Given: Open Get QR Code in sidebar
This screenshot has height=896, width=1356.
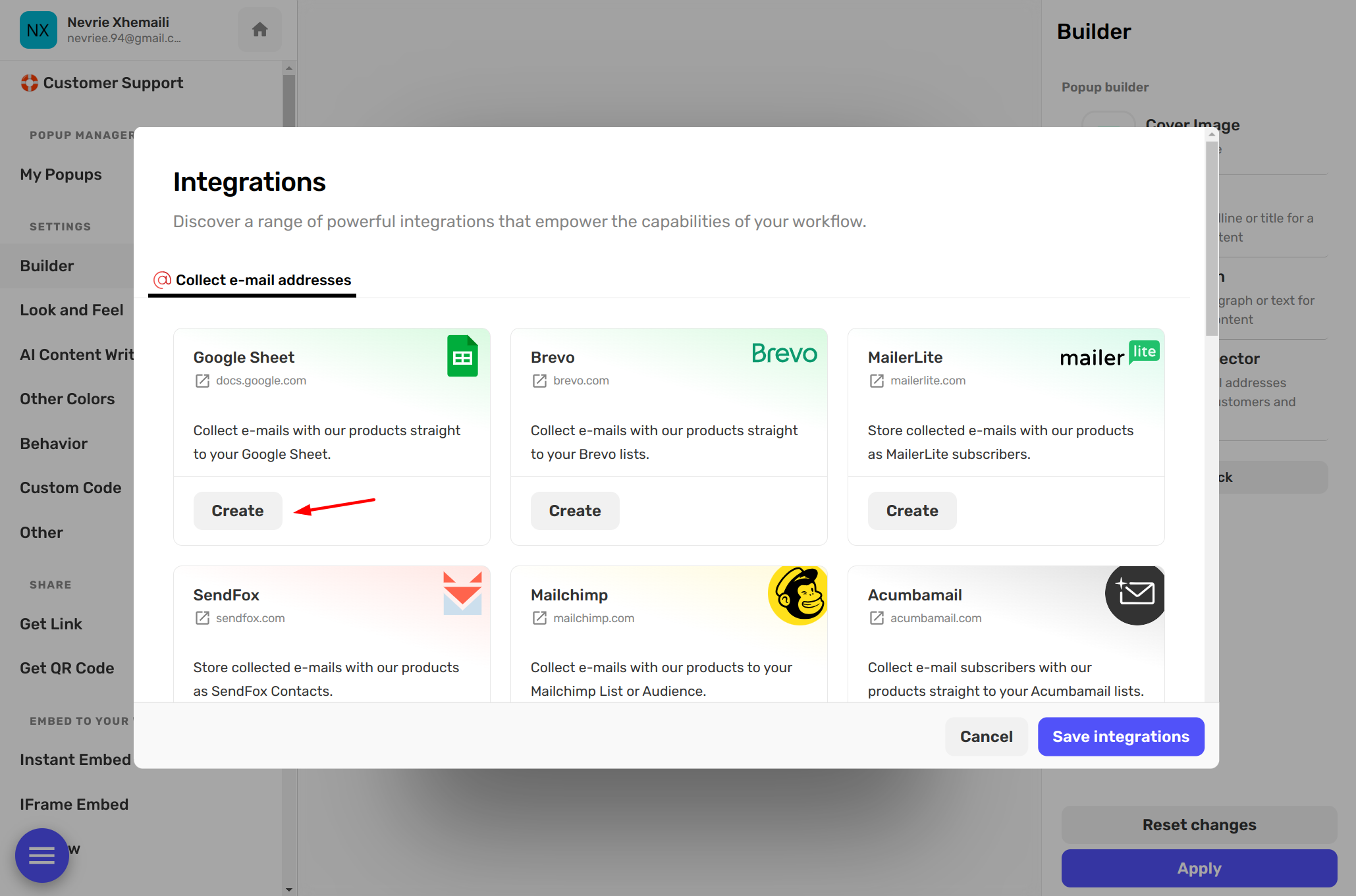Looking at the screenshot, I should coord(67,668).
